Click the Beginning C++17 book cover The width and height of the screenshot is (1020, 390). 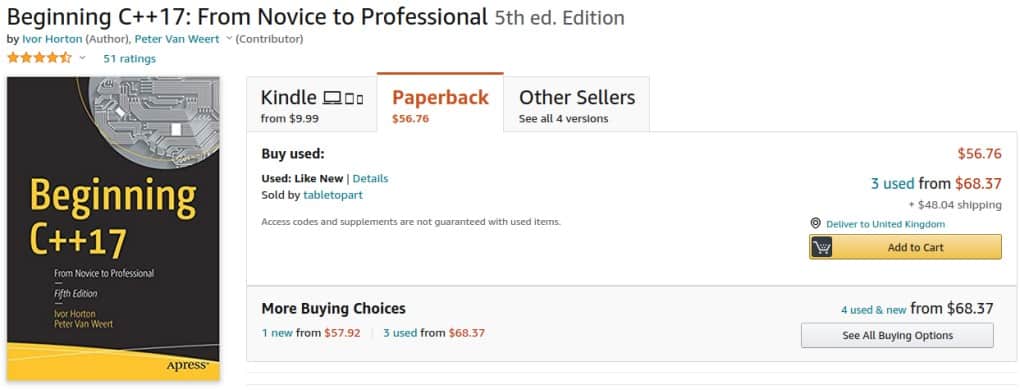tap(113, 228)
